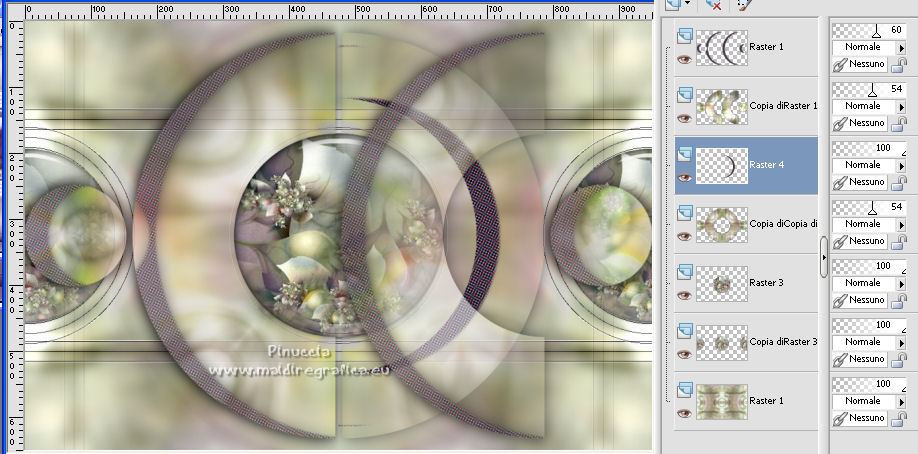Click the raster type icon of Raster 4
Viewport: 918px width, 454px height.
point(684,155)
